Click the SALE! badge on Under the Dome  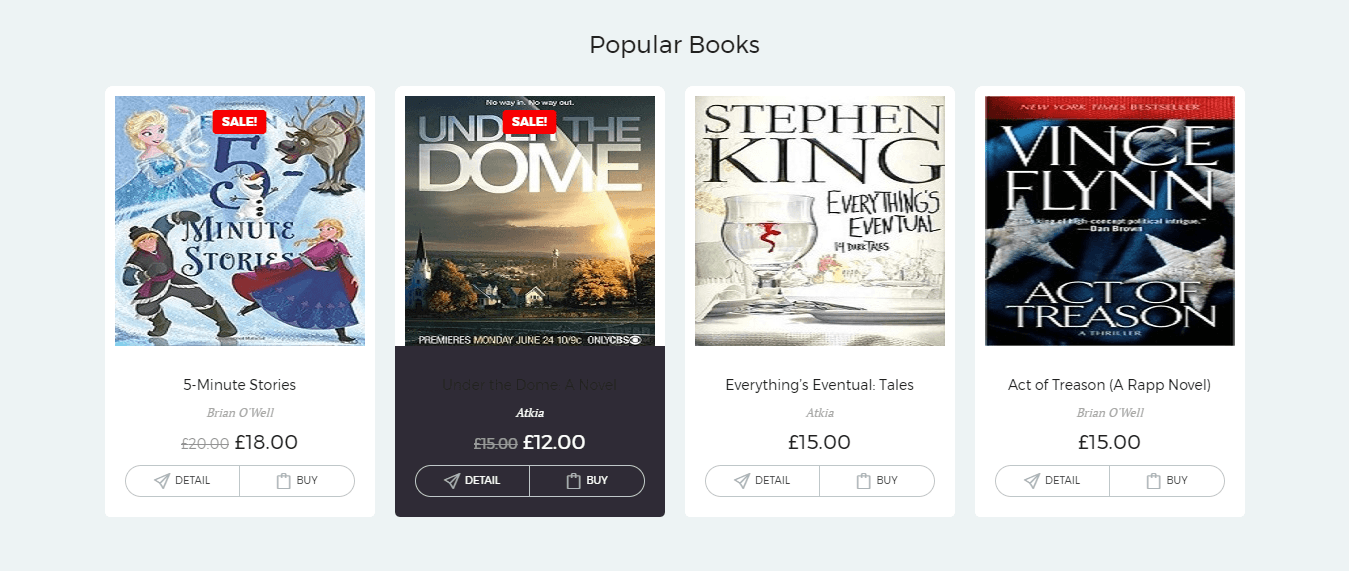pyautogui.click(x=529, y=122)
